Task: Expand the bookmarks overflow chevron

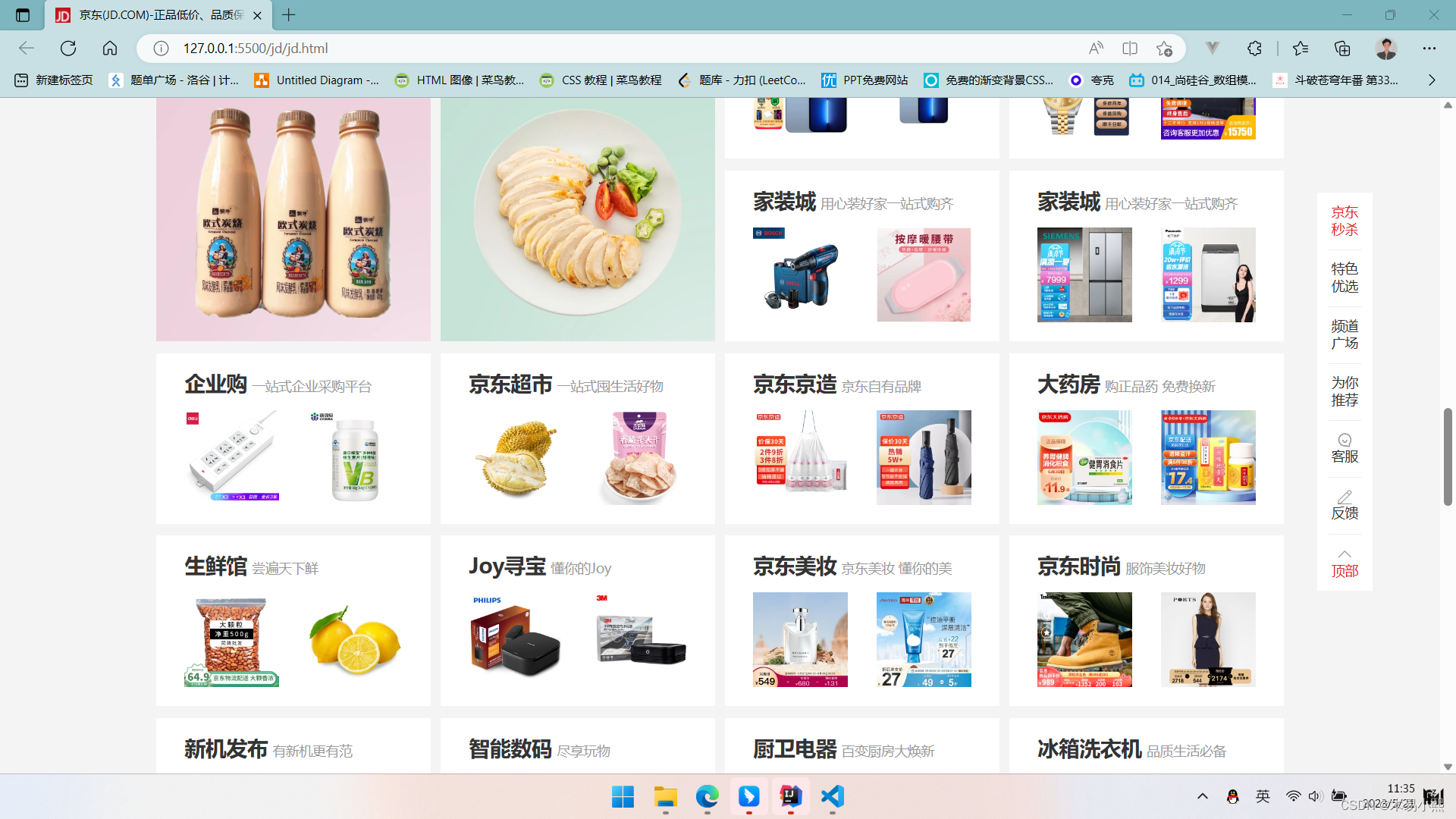Action: click(x=1431, y=80)
